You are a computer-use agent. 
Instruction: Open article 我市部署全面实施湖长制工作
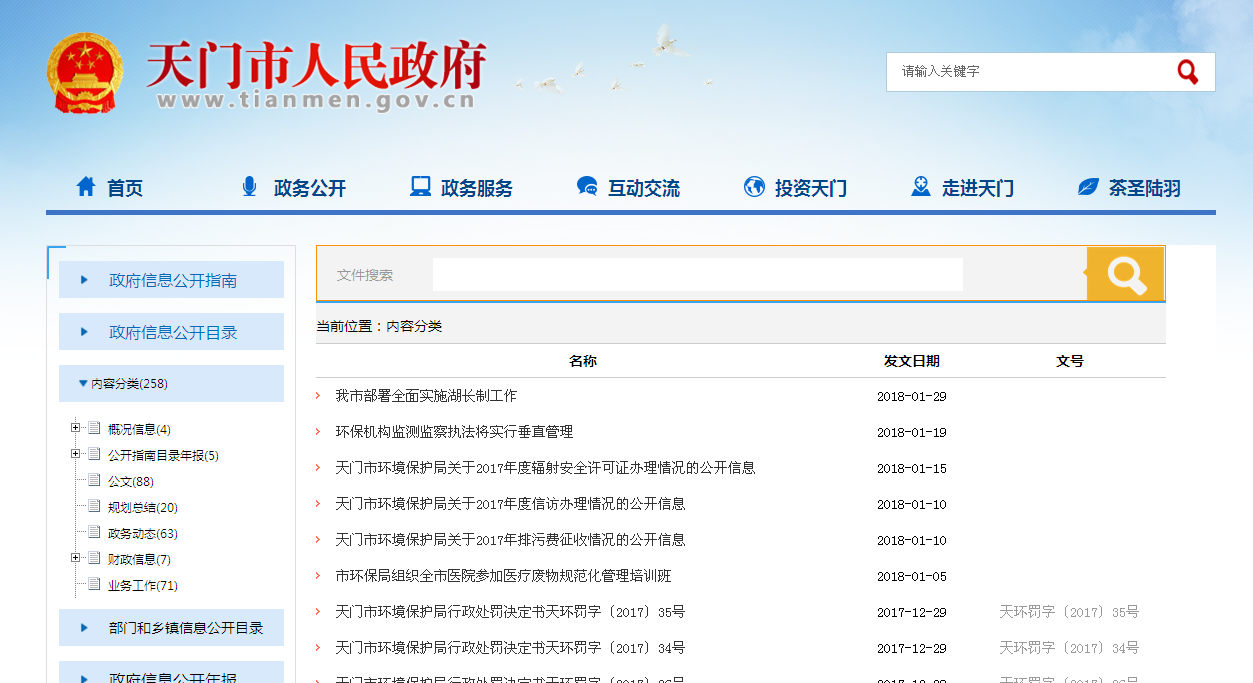click(x=426, y=396)
